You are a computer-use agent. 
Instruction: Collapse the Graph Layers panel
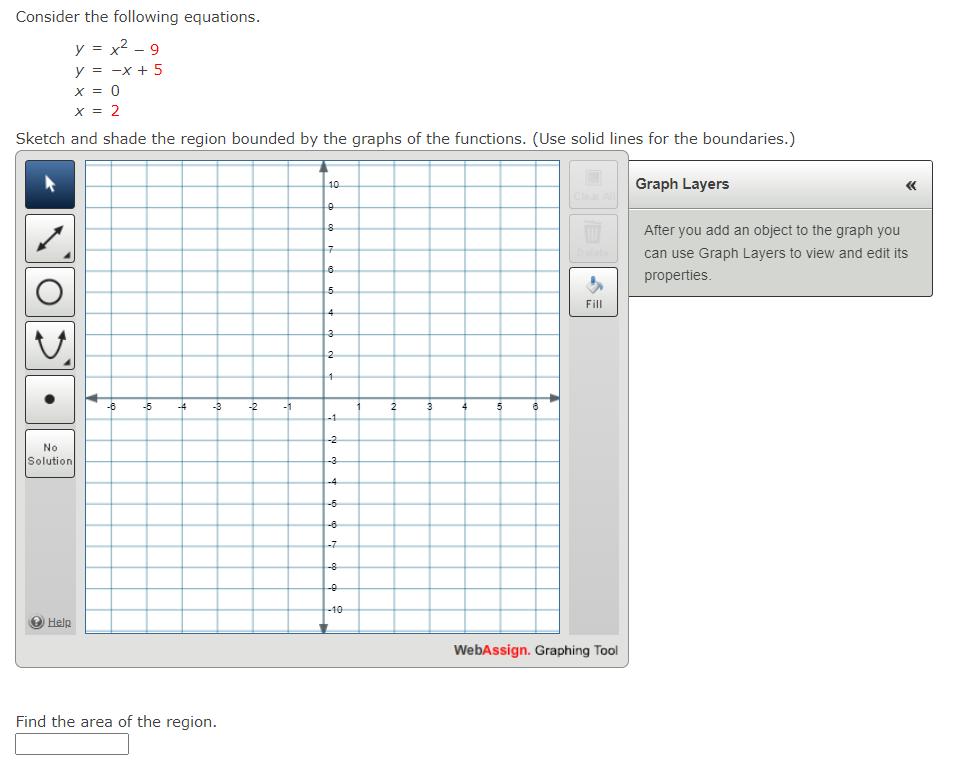point(910,184)
